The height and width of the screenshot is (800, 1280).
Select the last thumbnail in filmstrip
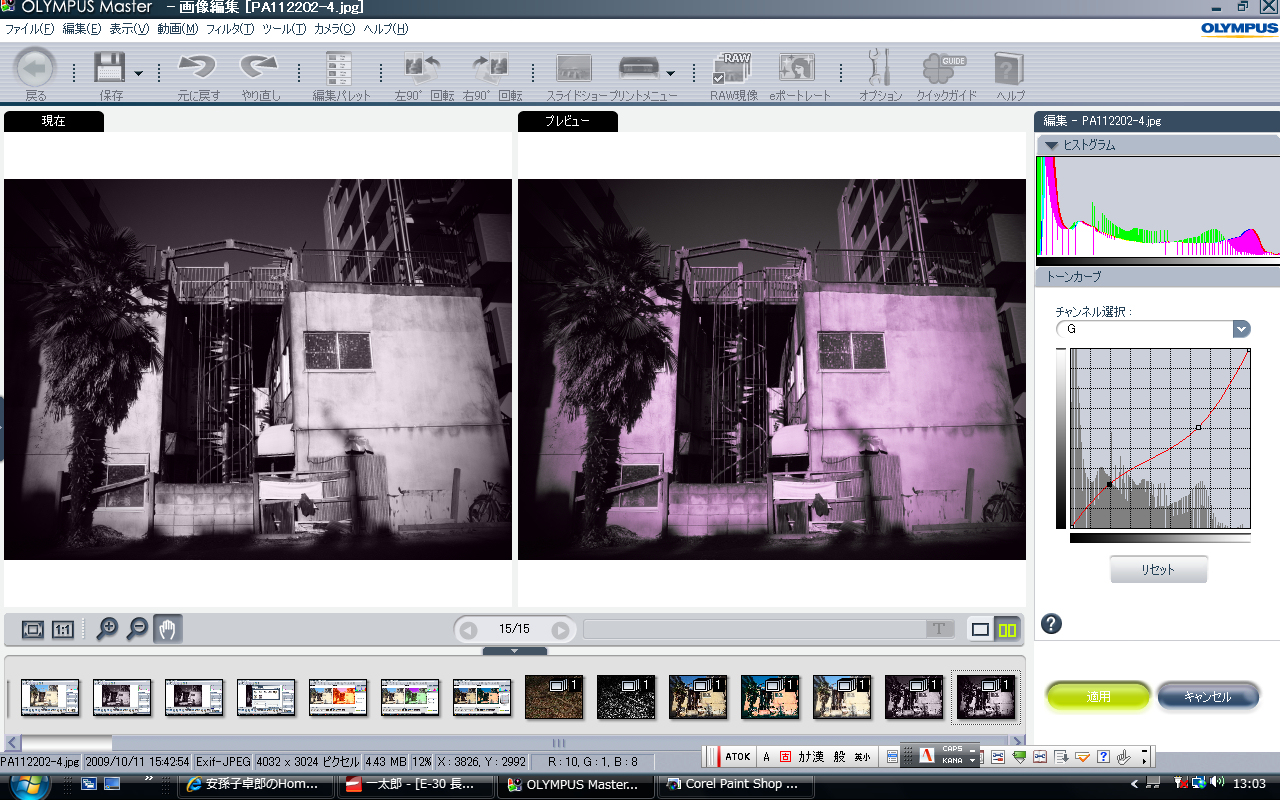coord(986,697)
